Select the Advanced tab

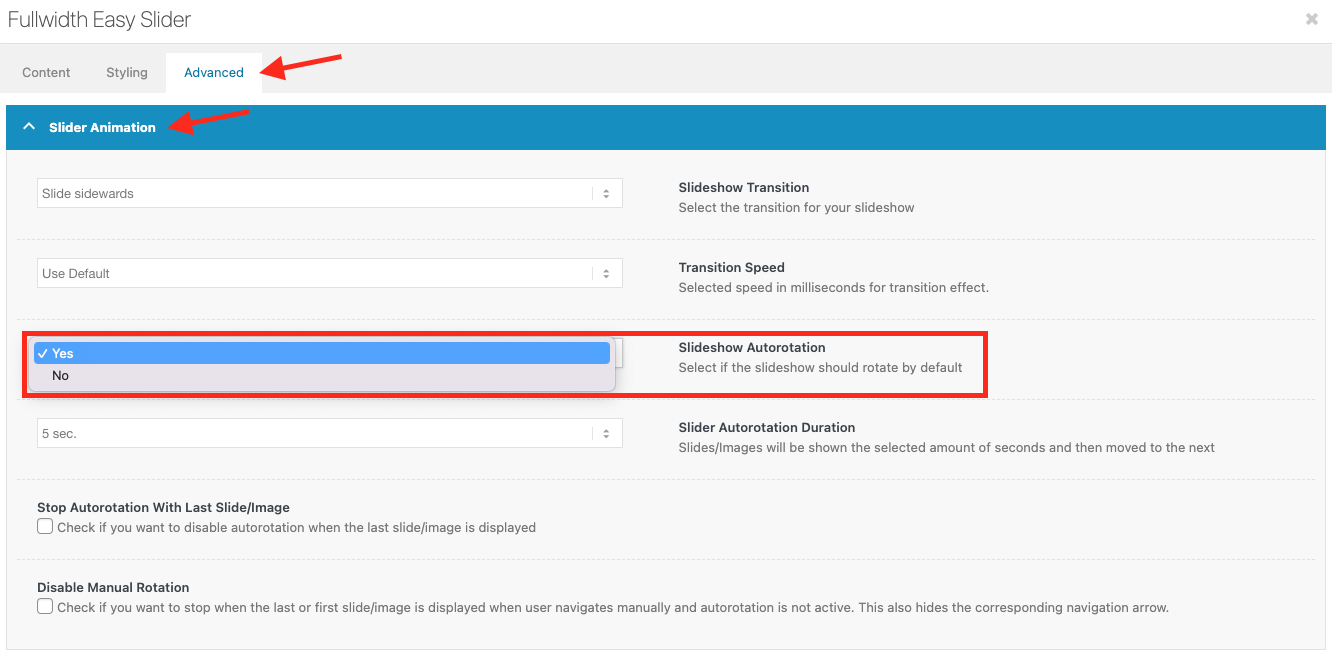pyautogui.click(x=214, y=72)
